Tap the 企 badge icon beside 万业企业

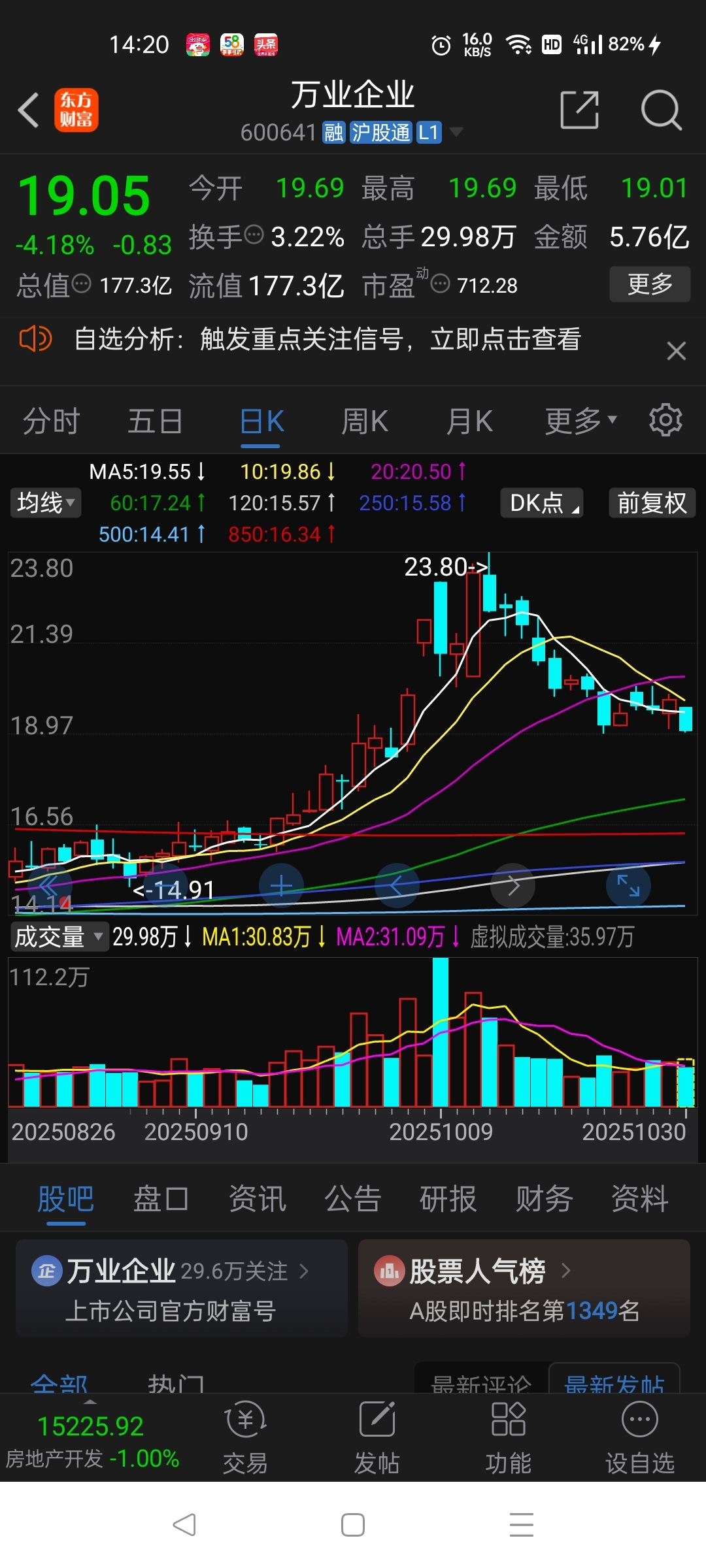46,1271
